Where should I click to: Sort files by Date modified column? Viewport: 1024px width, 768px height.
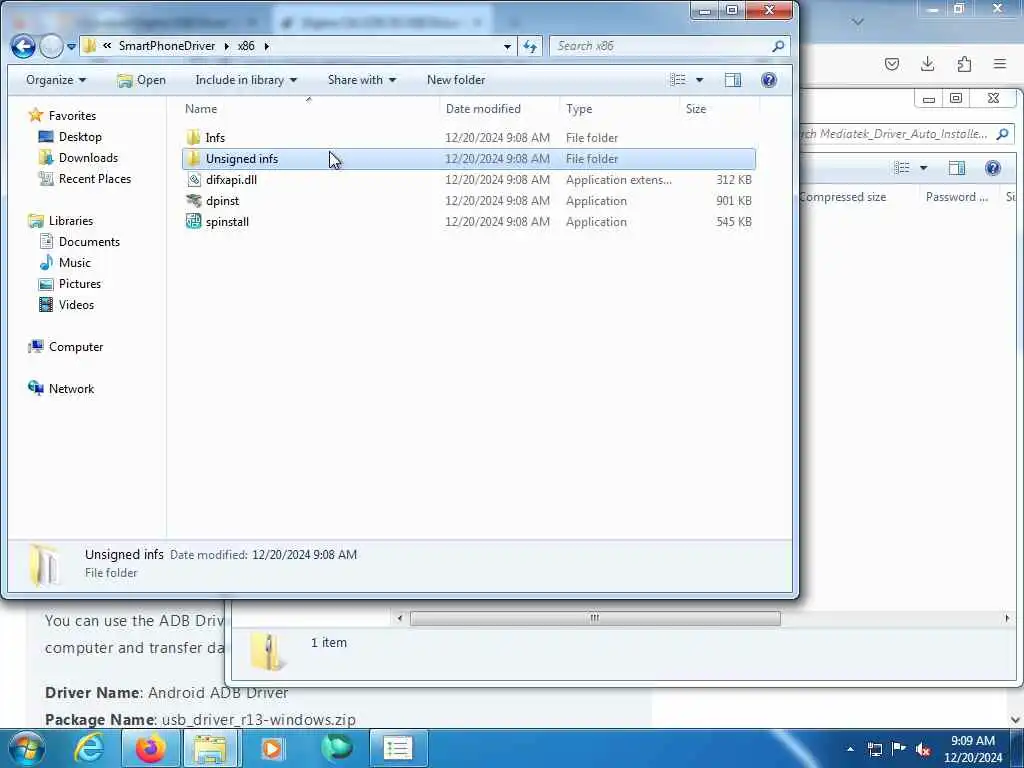[x=500, y=108]
